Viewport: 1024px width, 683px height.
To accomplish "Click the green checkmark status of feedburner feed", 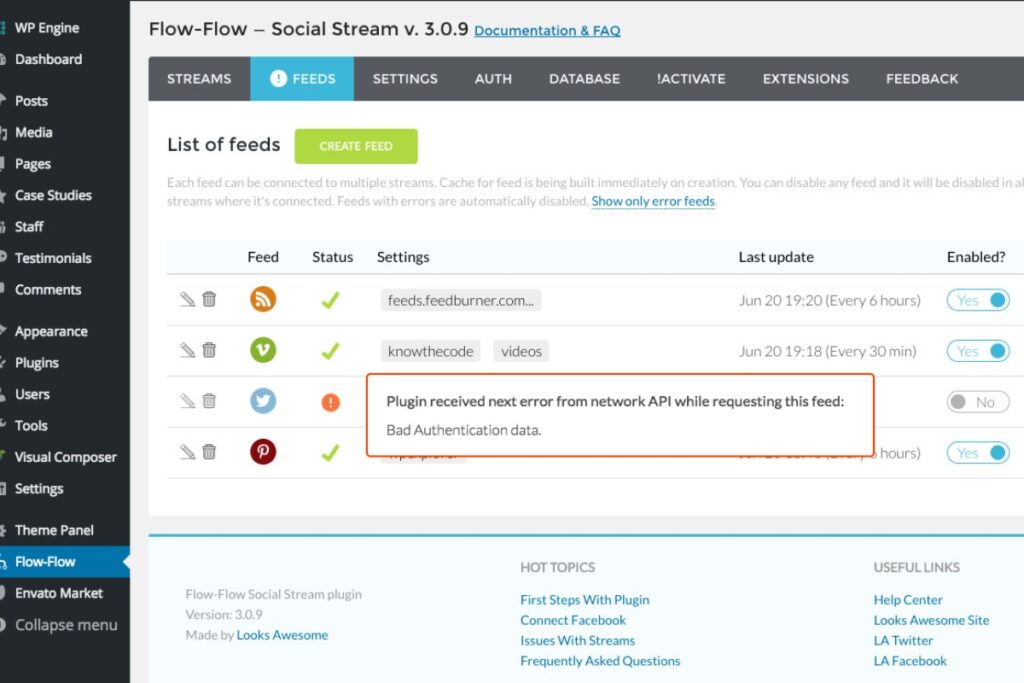I will 330,300.
